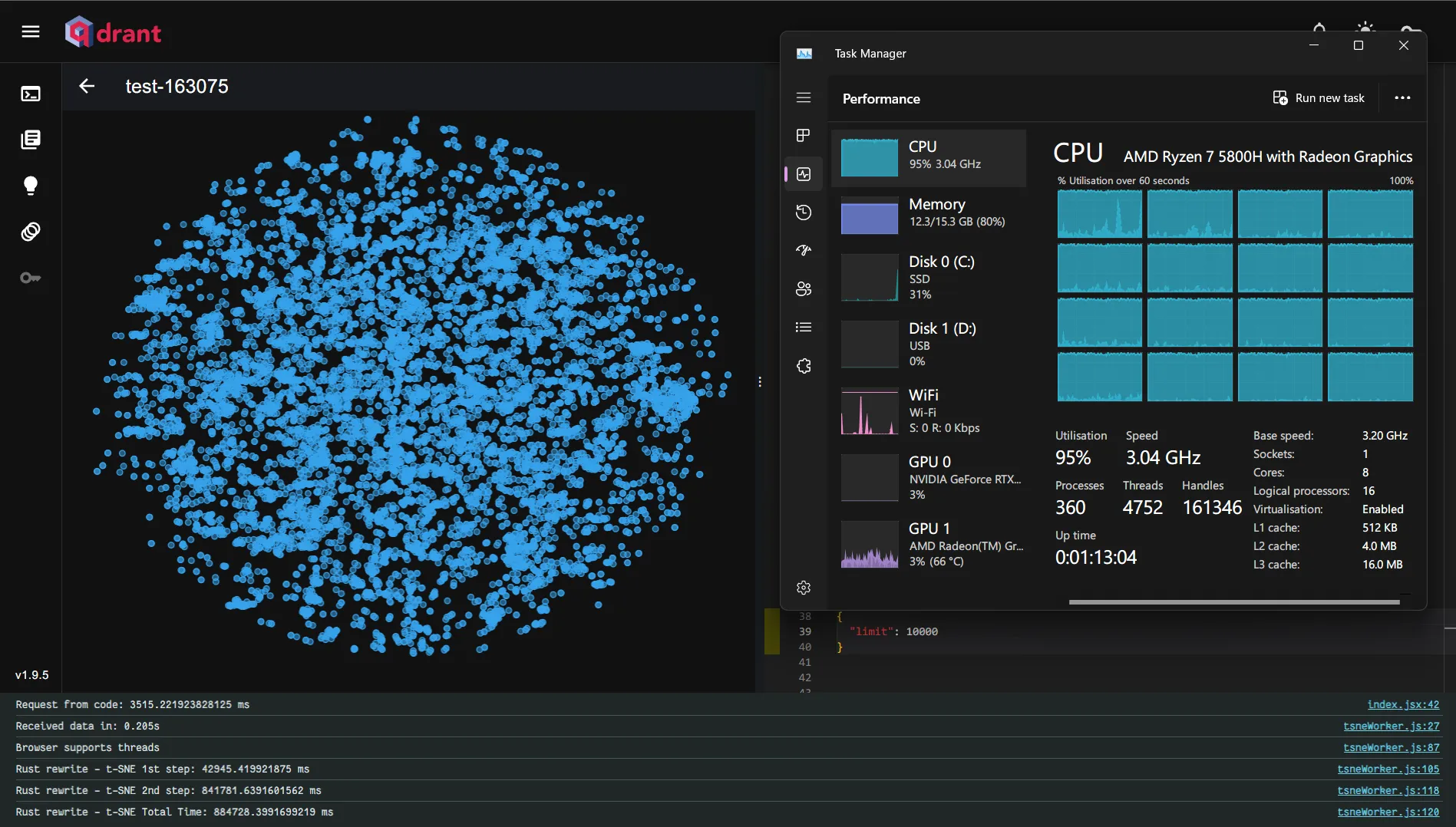
Task: Toggle the Task Manager navigation hamburger
Action: pos(803,97)
